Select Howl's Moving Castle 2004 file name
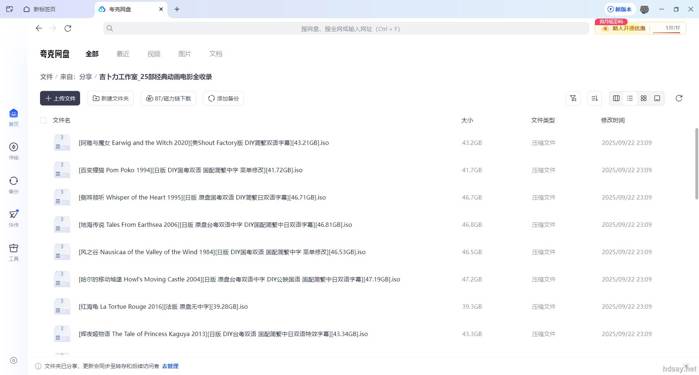The height and width of the screenshot is (375, 699). pyautogui.click(x=239, y=279)
